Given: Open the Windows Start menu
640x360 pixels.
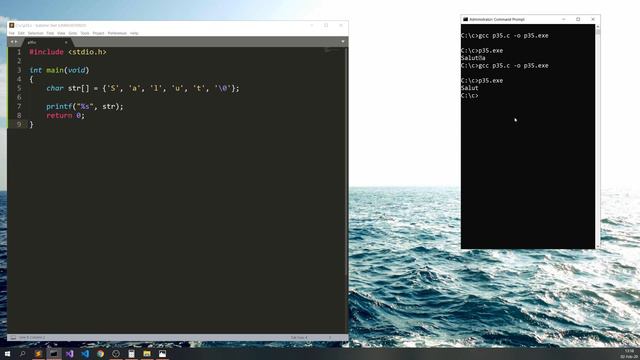Looking at the screenshot, I should point(7,354).
